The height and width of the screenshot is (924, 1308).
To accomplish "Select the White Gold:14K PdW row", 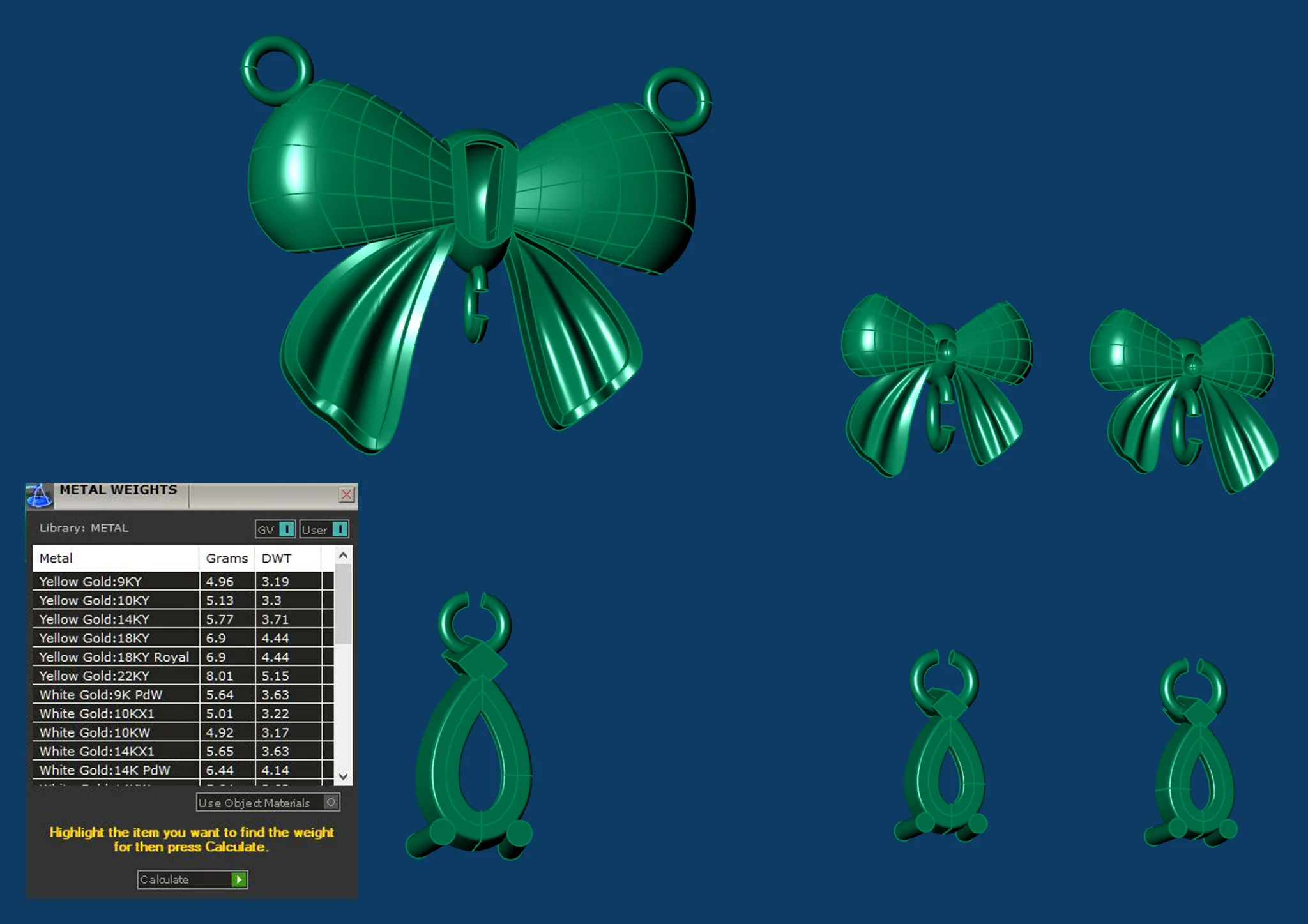I will point(183,770).
